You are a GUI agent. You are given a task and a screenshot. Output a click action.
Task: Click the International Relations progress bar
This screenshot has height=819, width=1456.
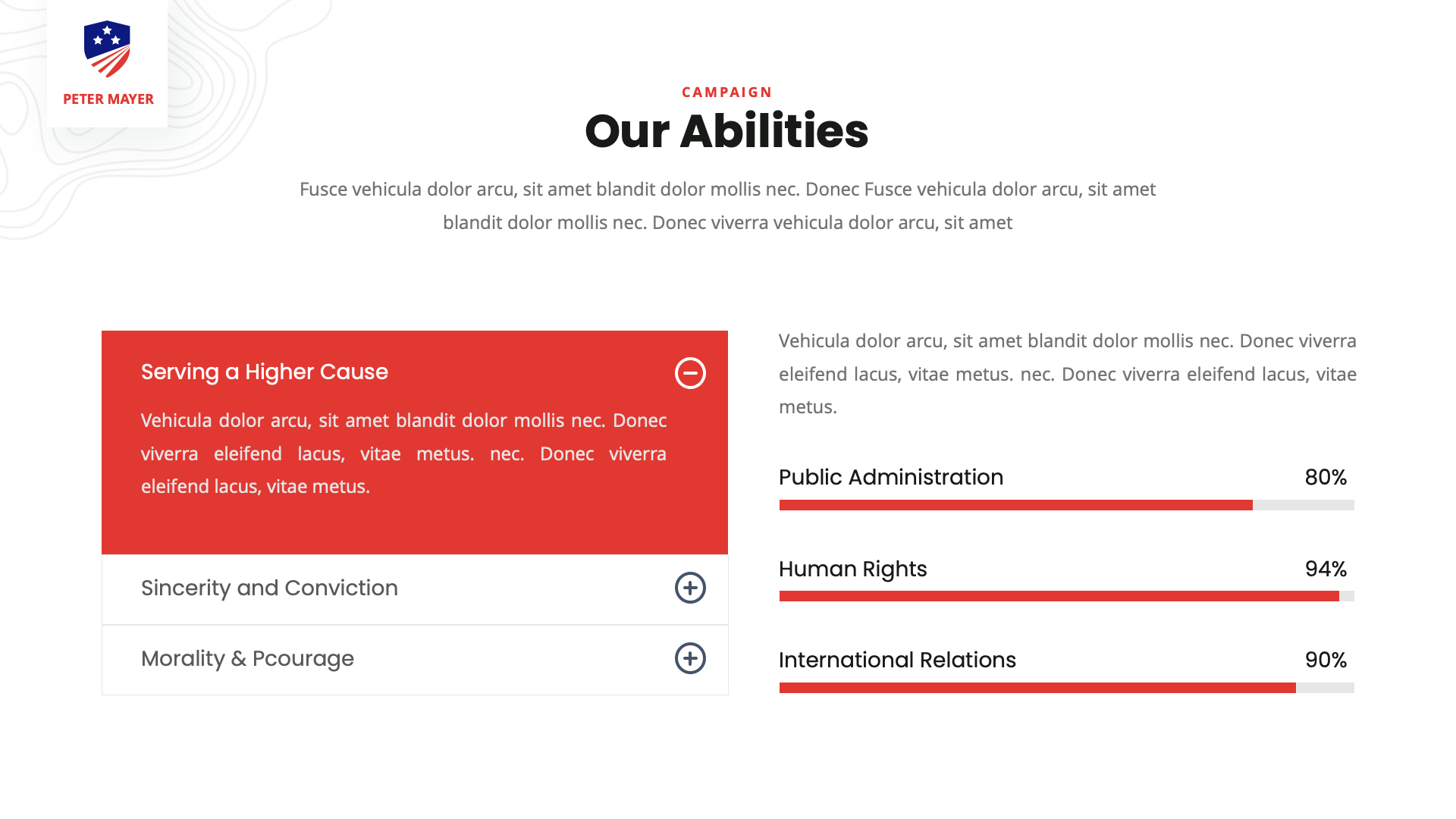[1066, 688]
